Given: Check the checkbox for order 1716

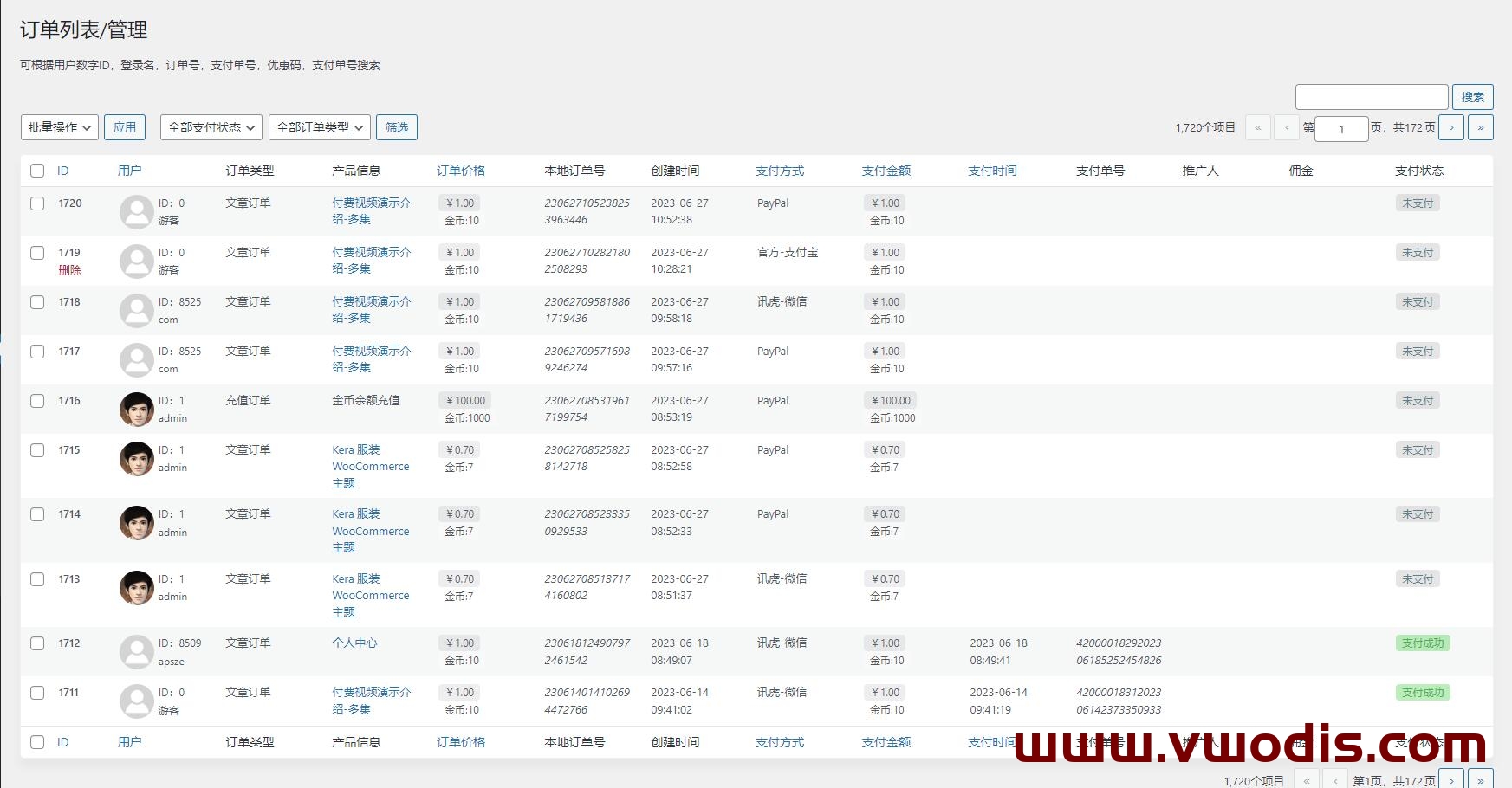Looking at the screenshot, I should (x=37, y=401).
